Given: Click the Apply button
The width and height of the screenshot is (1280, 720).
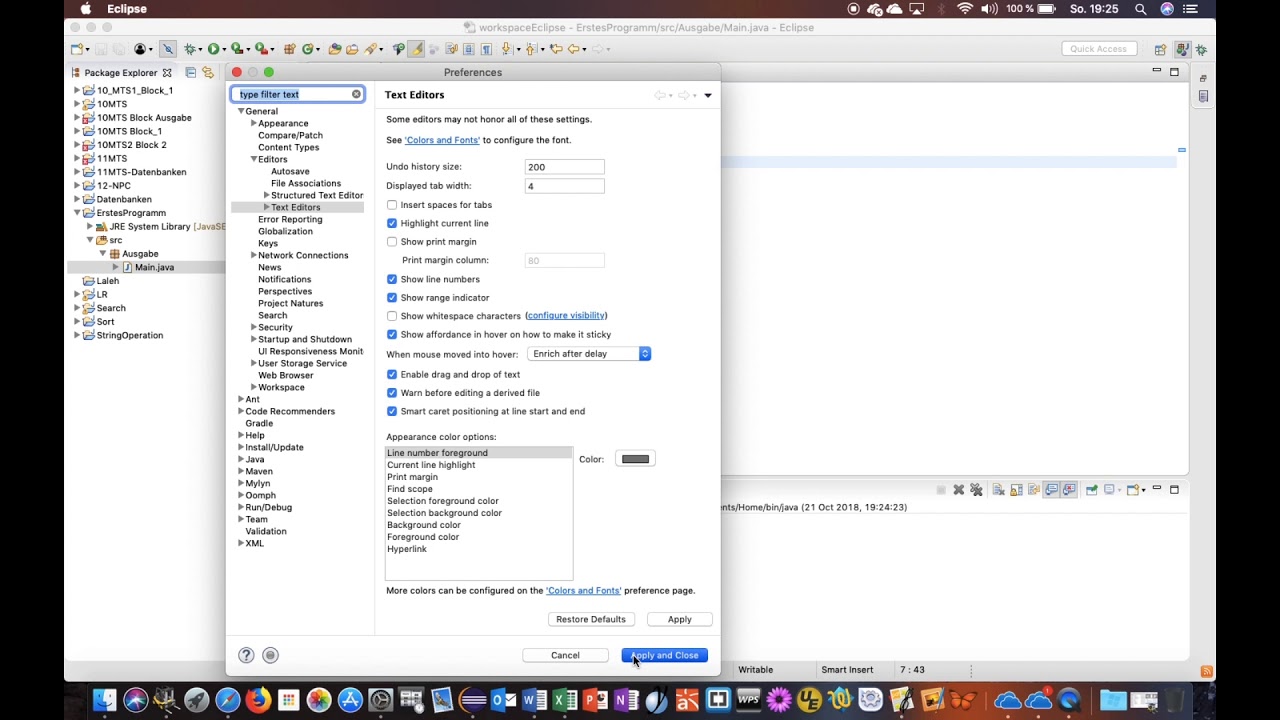Looking at the screenshot, I should point(680,619).
